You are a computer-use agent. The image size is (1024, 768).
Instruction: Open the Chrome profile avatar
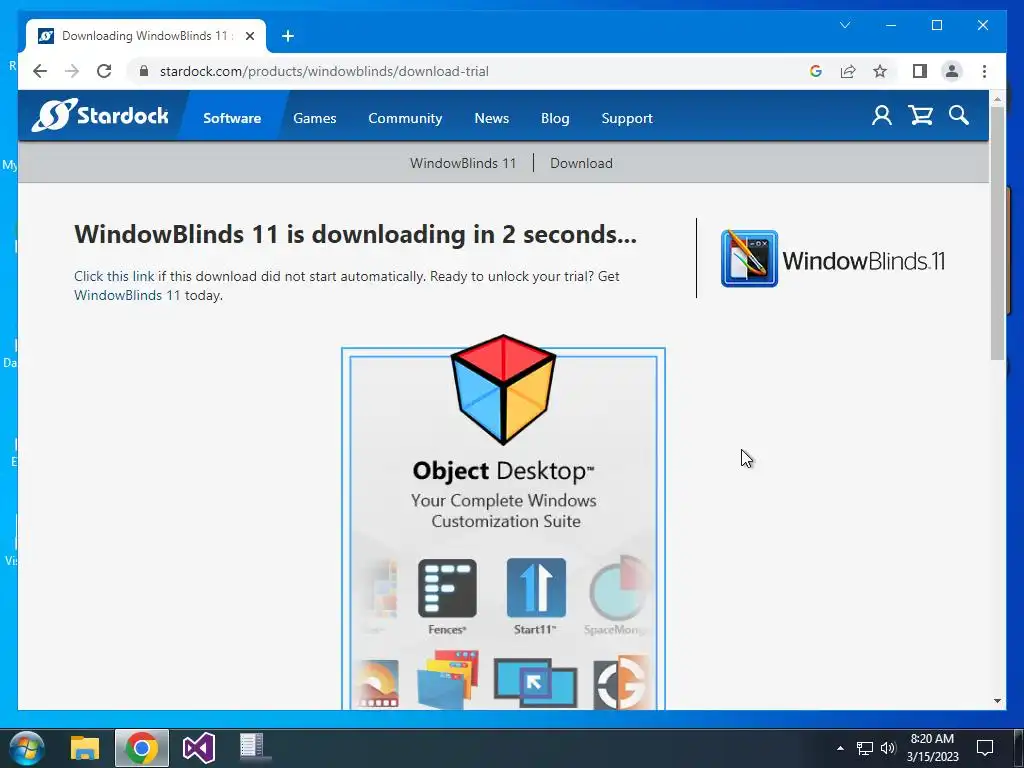pyautogui.click(x=952, y=71)
